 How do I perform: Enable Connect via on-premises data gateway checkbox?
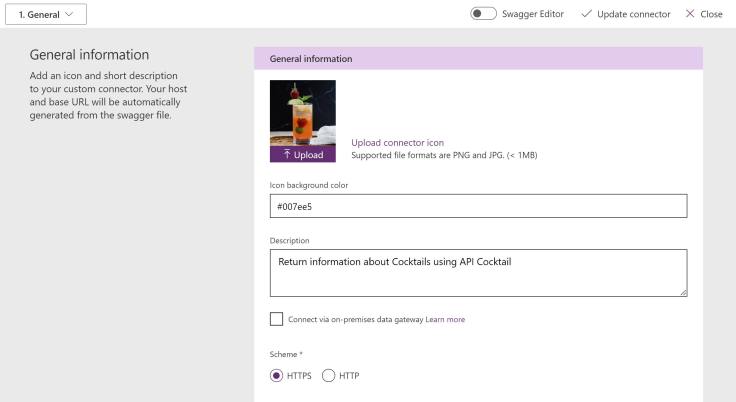coord(277,319)
